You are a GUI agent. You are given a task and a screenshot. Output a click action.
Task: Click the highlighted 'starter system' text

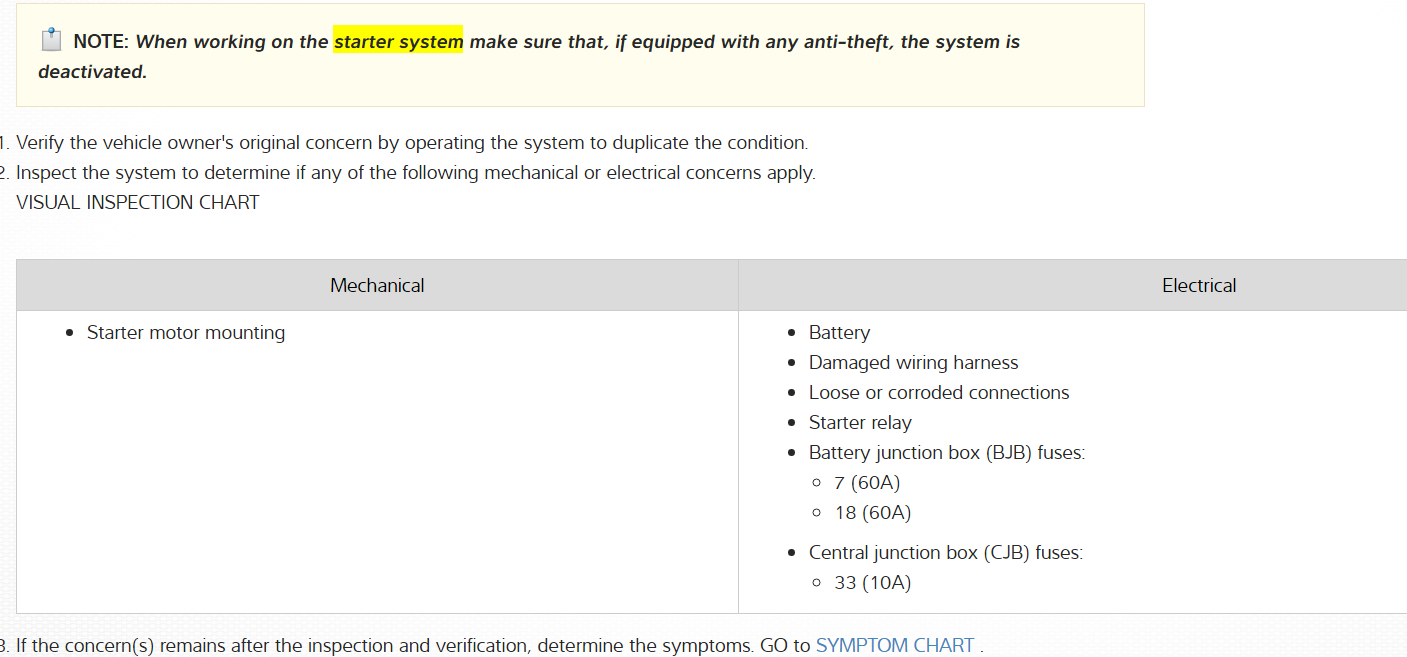[x=398, y=42]
